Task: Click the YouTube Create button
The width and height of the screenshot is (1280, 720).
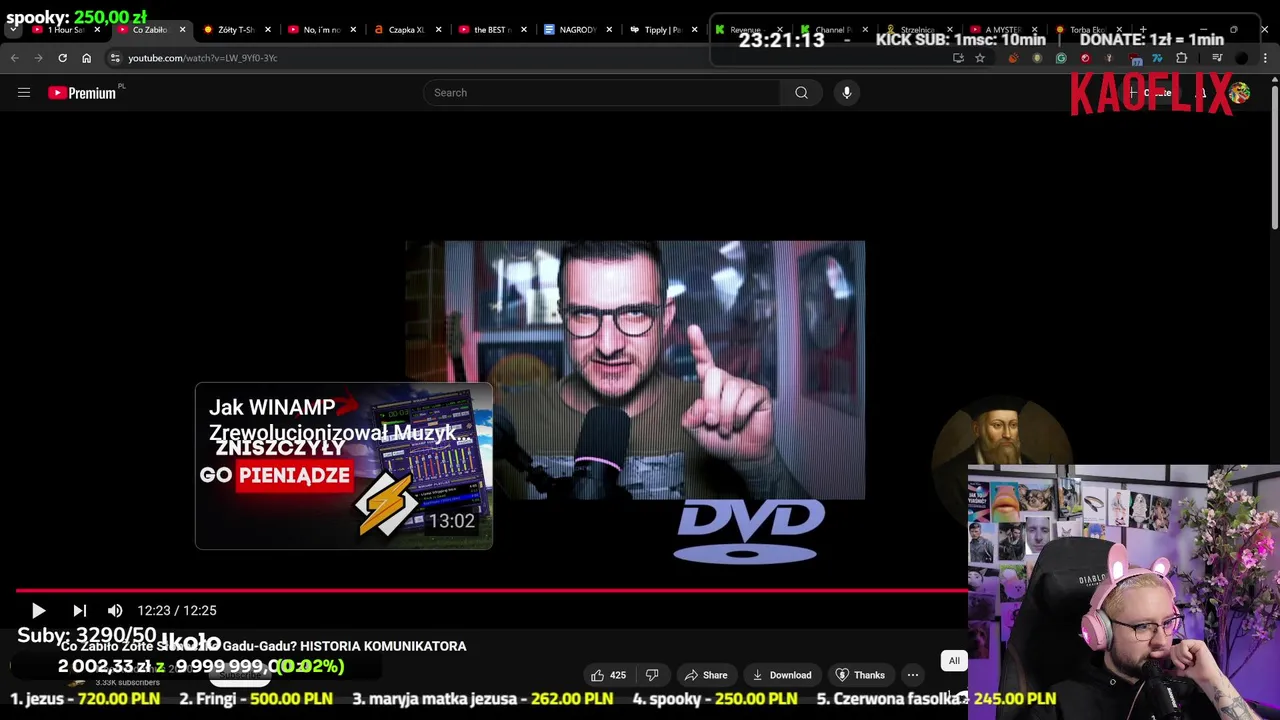Action: coord(1152,93)
